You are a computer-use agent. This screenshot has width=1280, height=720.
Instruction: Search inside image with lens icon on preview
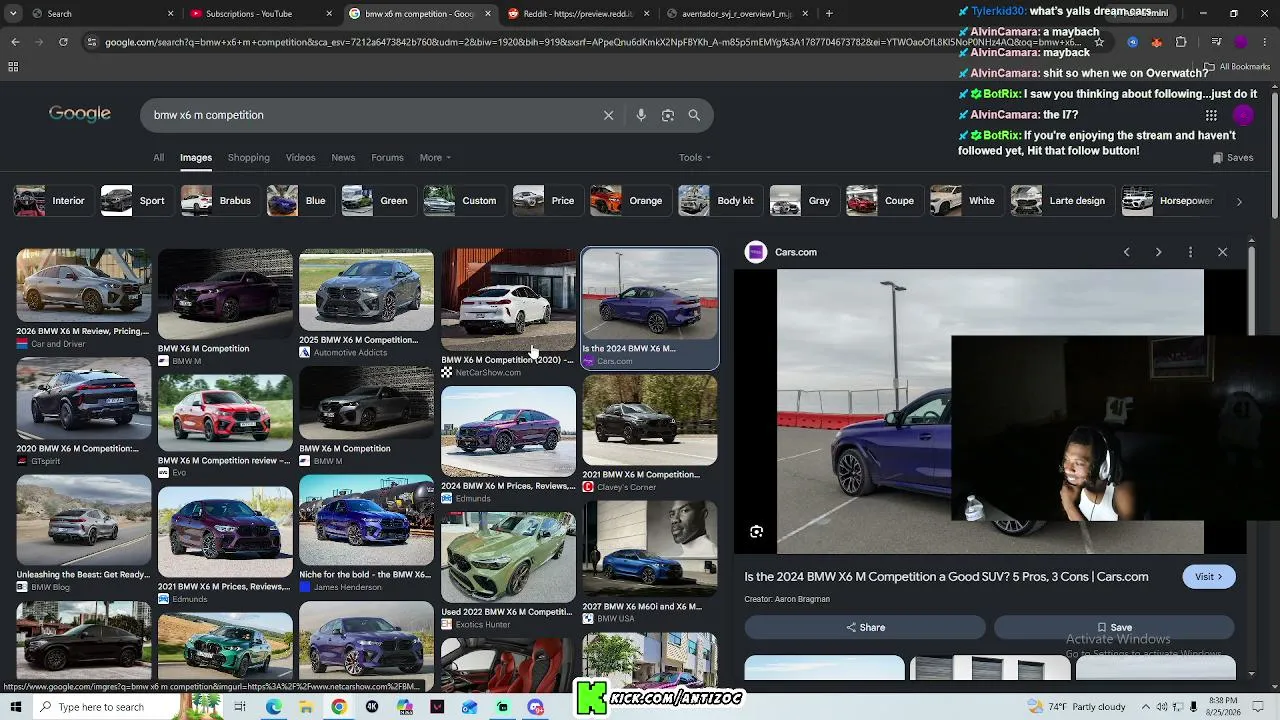[757, 532]
